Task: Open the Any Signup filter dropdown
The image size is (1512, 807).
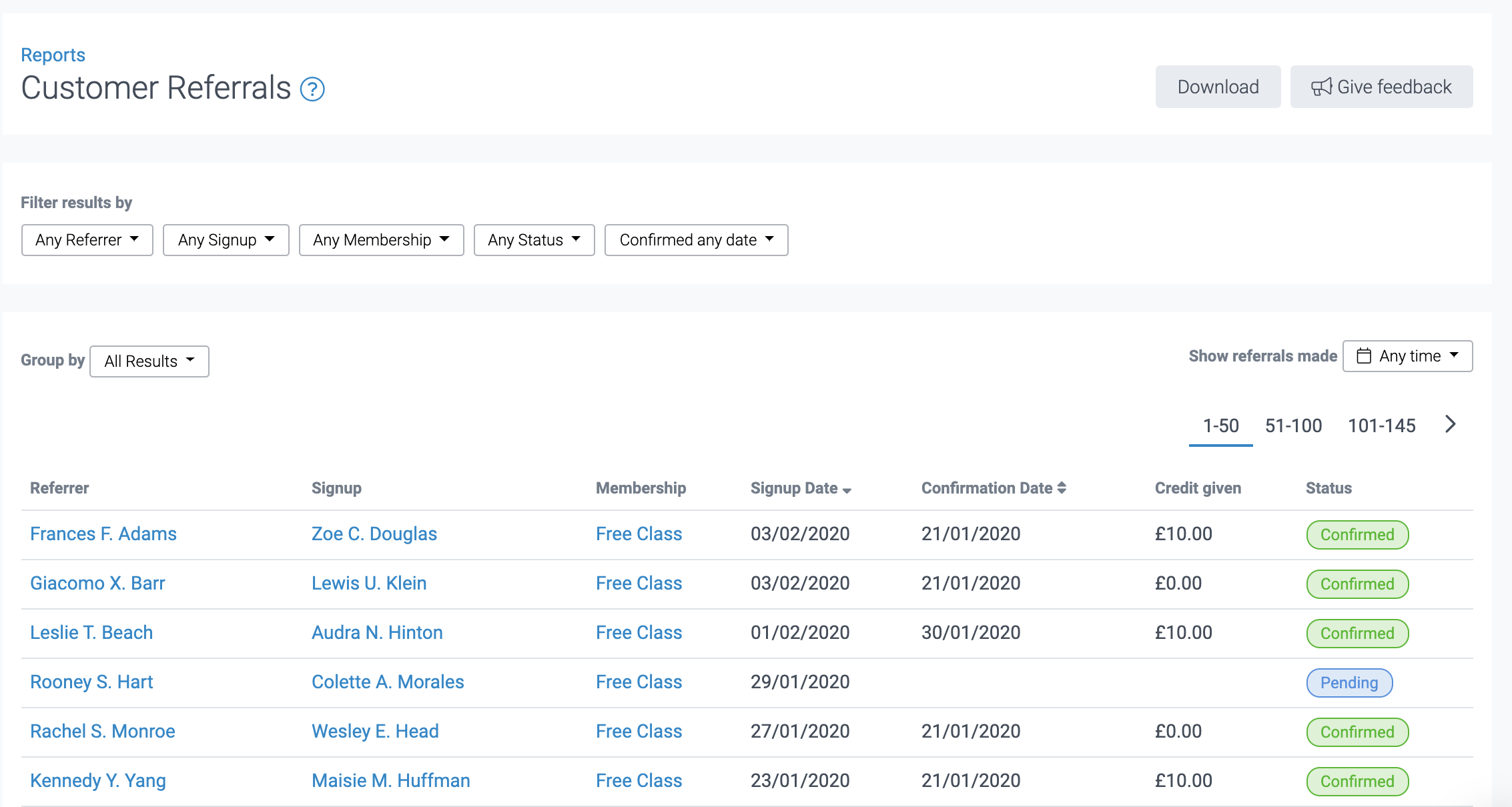Action: coord(226,240)
